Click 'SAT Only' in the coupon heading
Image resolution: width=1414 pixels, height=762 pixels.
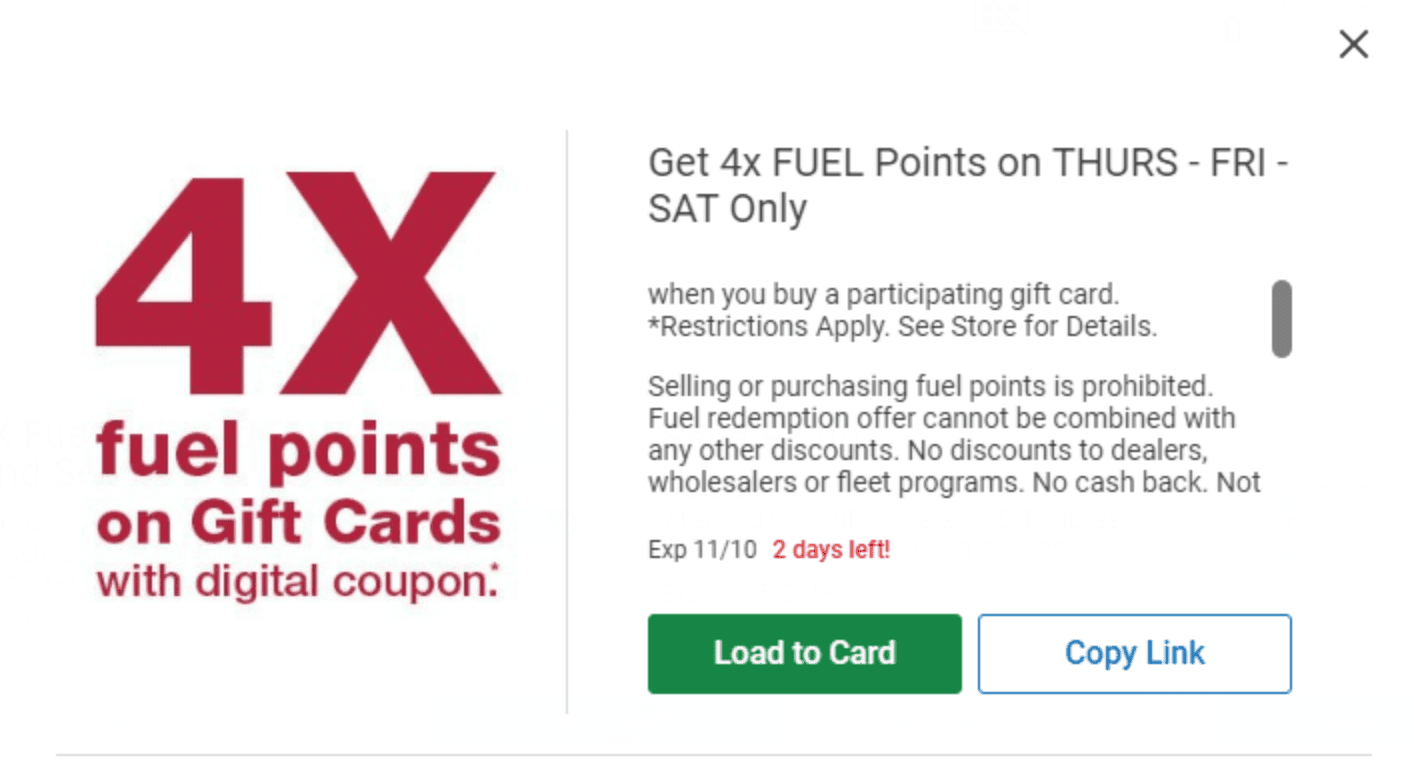pos(727,209)
